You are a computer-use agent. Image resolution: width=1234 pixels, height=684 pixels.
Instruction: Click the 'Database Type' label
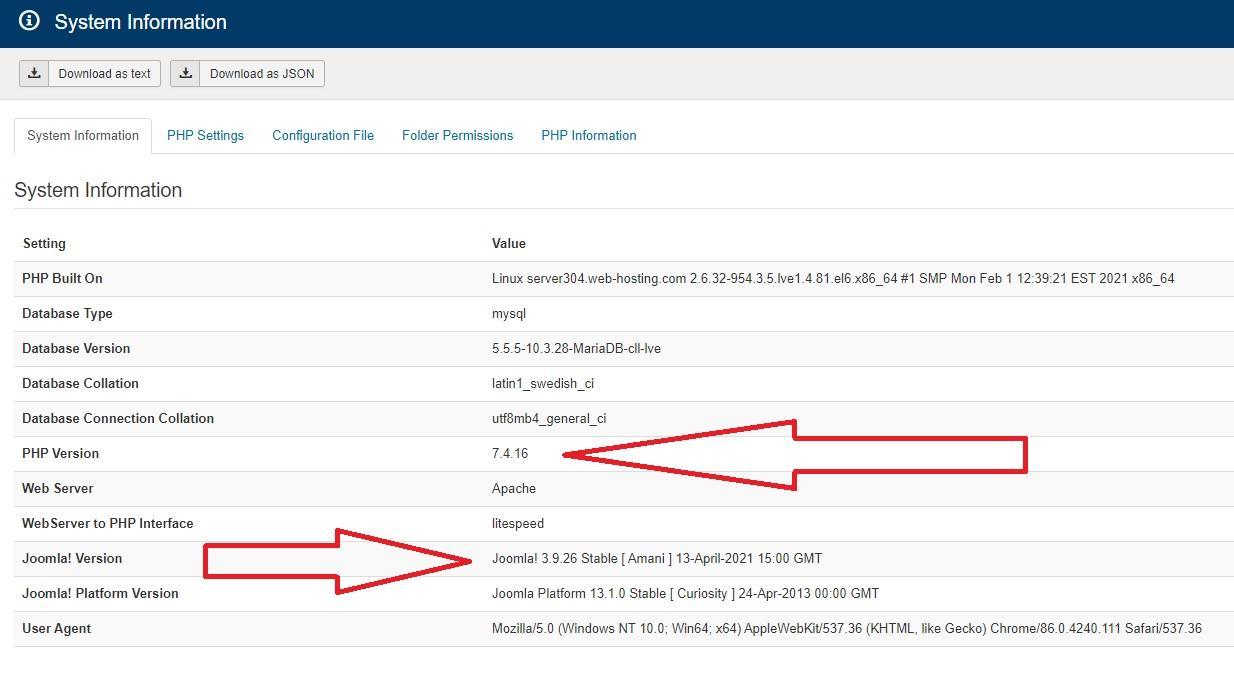tap(67, 313)
